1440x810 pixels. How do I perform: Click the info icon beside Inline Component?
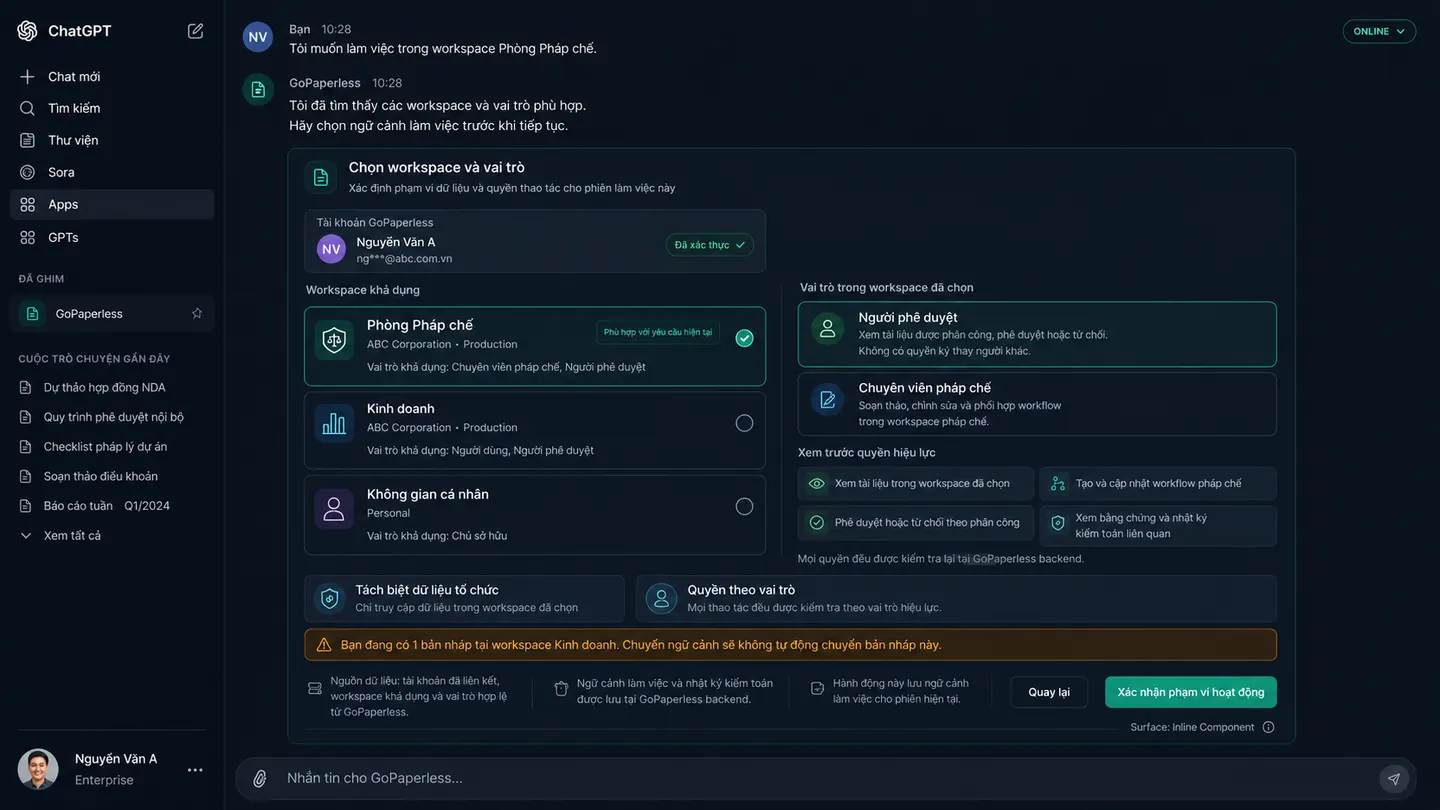pos(1268,727)
